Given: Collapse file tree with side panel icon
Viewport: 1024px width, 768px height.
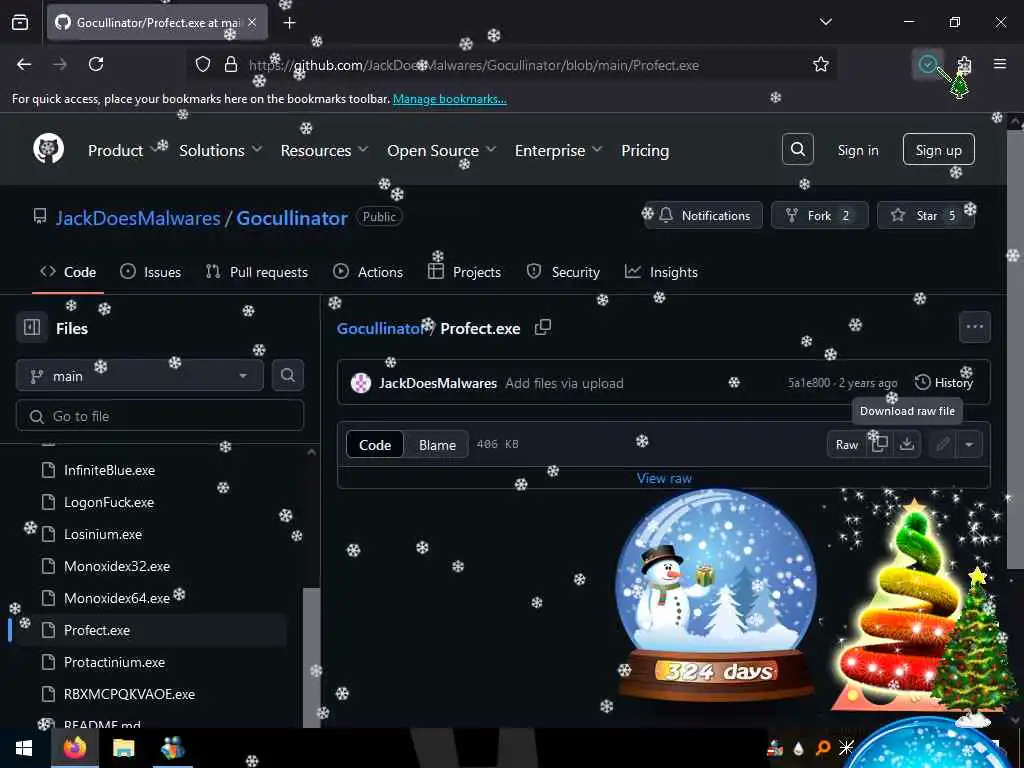Looking at the screenshot, I should point(32,327).
